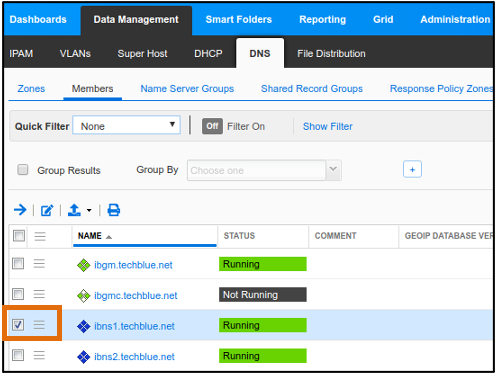Open the ibgm.techblue.net member link
Image resolution: width=496 pixels, height=376 pixels.
coord(133,265)
